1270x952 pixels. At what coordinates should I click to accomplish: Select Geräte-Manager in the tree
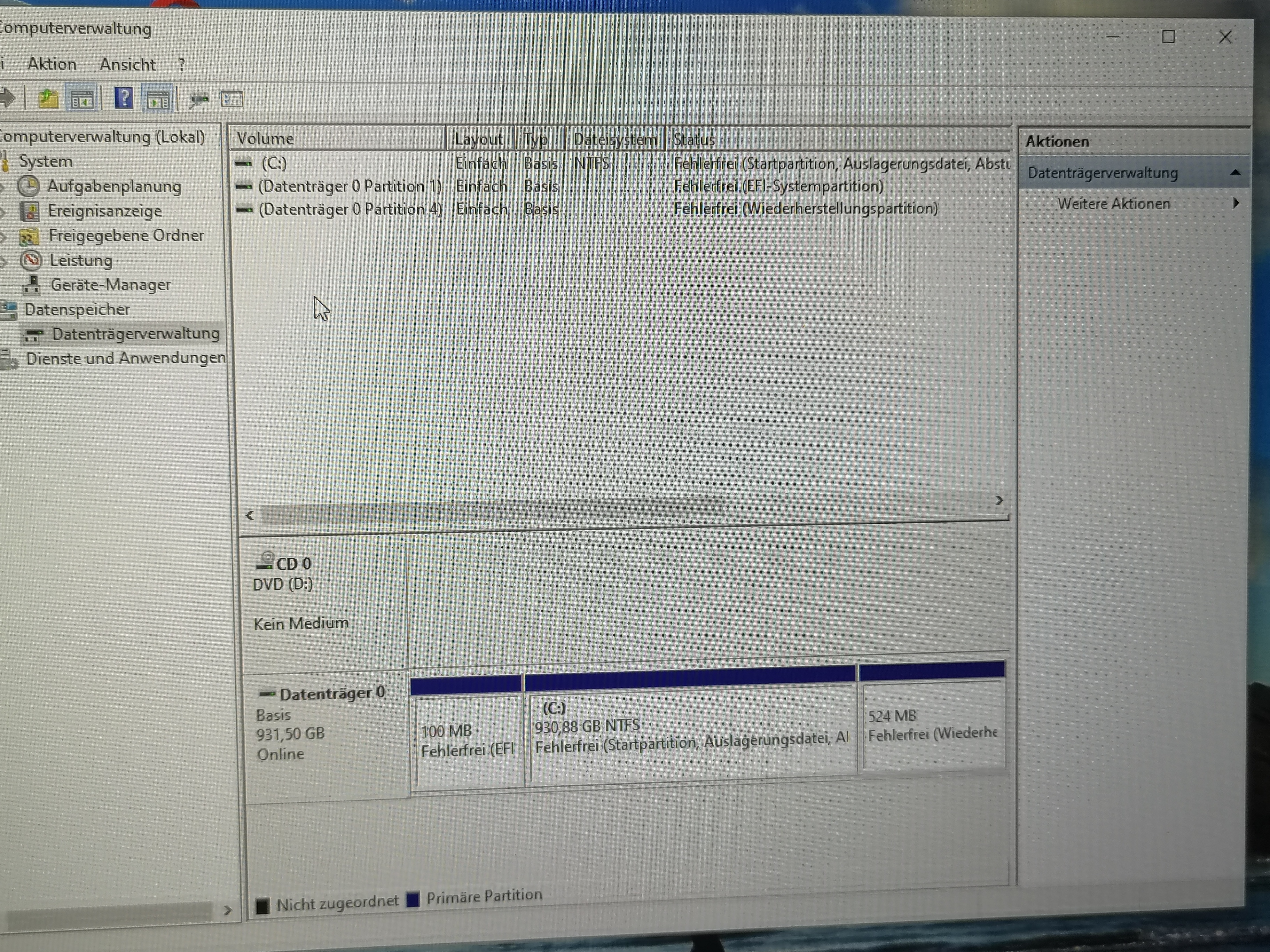(110, 285)
